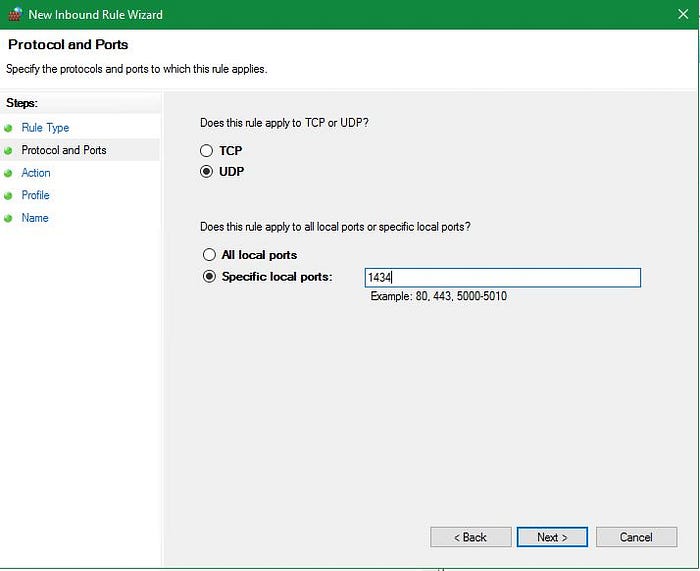700x571 pixels.
Task: Open the Rule Type step
Action: [x=45, y=128]
